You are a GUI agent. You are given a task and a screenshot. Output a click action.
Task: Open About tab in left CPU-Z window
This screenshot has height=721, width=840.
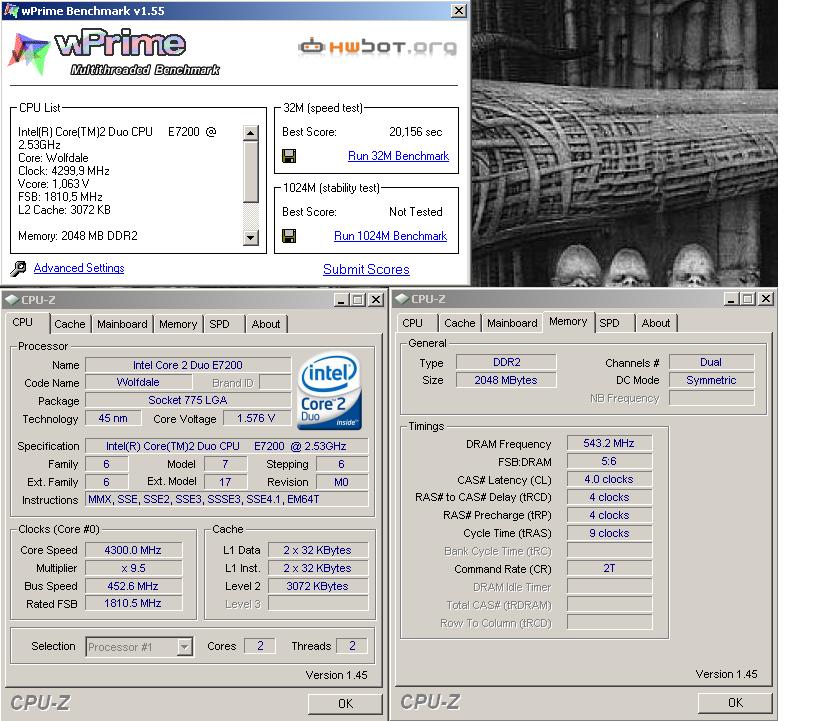(266, 324)
